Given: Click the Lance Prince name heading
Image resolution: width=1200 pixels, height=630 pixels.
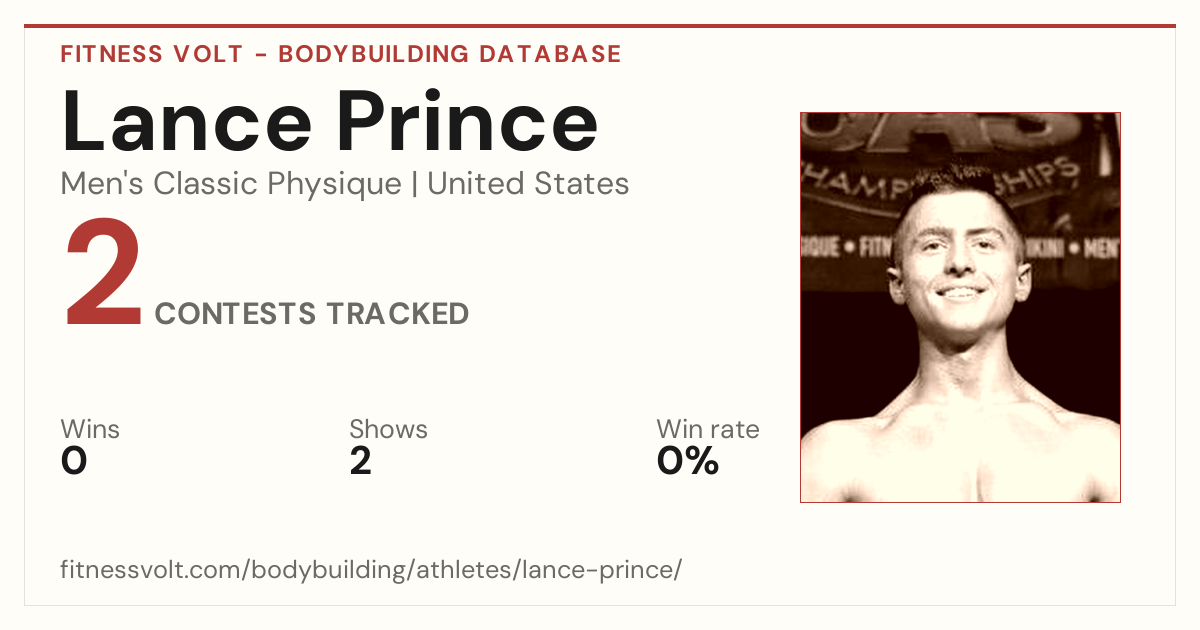Looking at the screenshot, I should (330, 121).
